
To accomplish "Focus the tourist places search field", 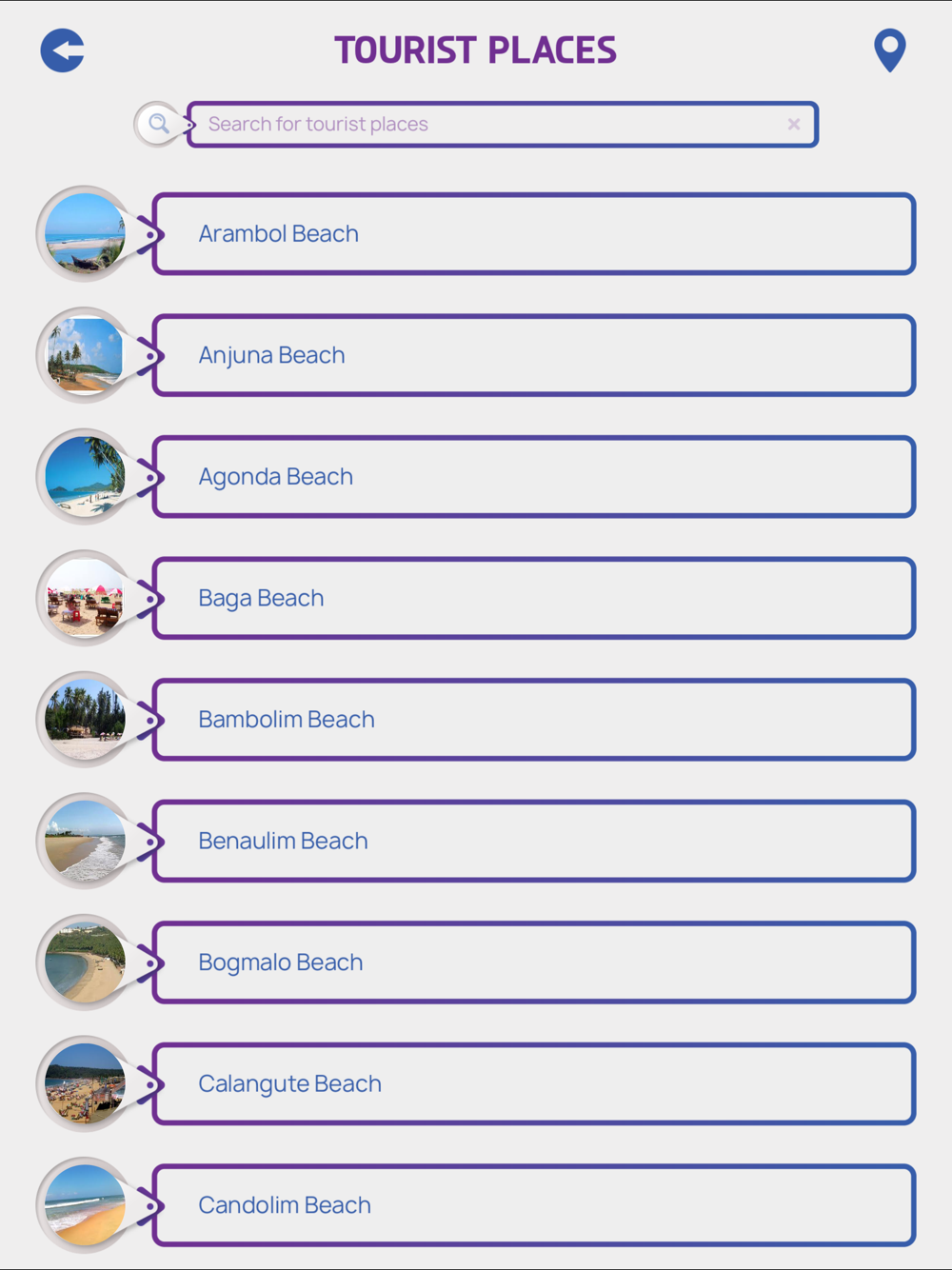I will 503,125.
